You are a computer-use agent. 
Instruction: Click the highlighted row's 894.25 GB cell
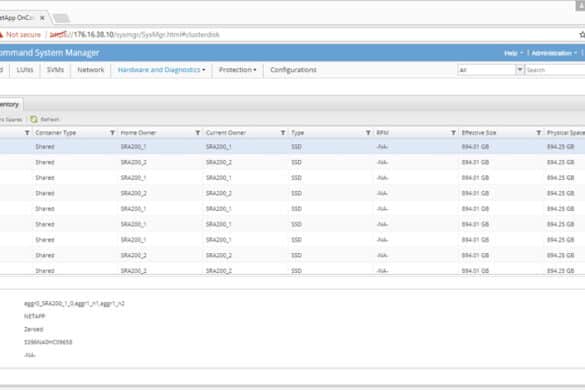[x=560, y=147]
